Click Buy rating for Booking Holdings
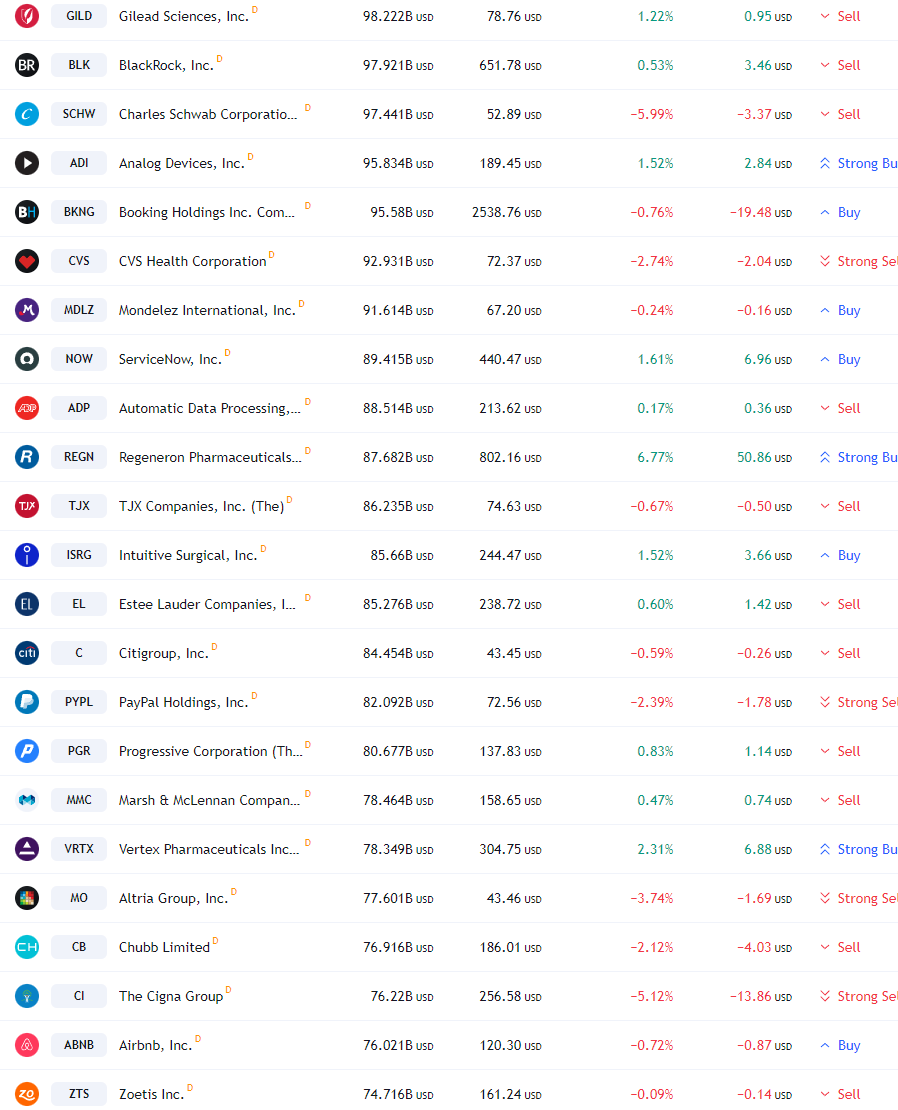The image size is (898, 1110). (841, 212)
